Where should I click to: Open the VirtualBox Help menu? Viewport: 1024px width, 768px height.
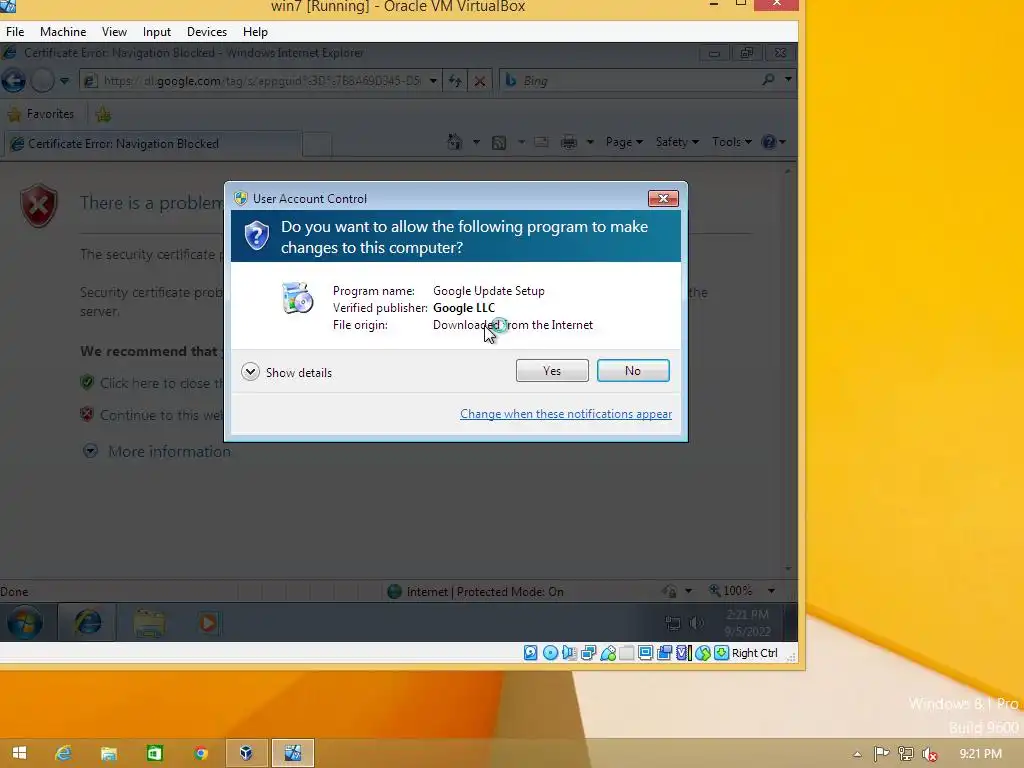255,31
